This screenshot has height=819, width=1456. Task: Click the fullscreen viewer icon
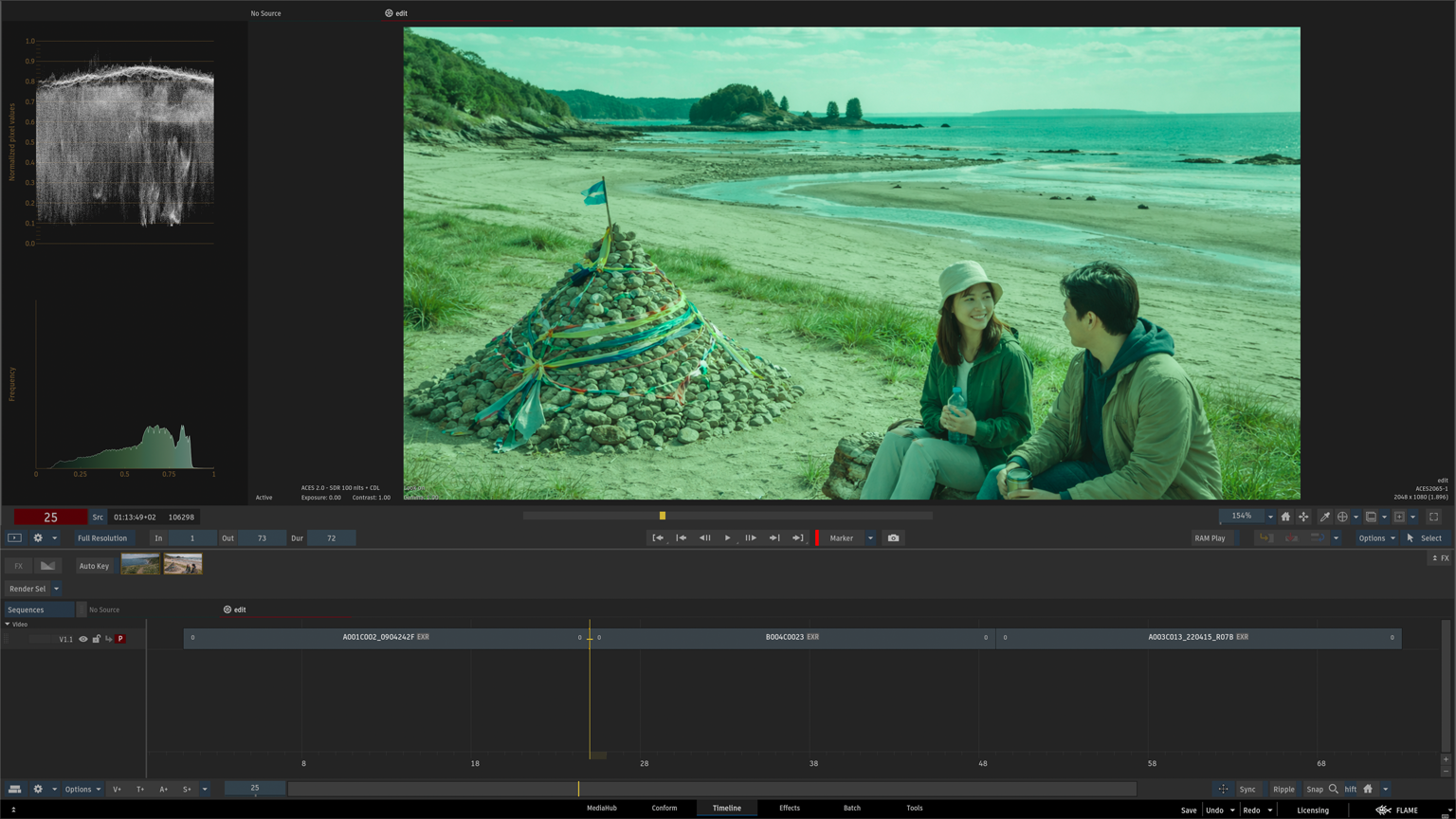[x=1433, y=517]
